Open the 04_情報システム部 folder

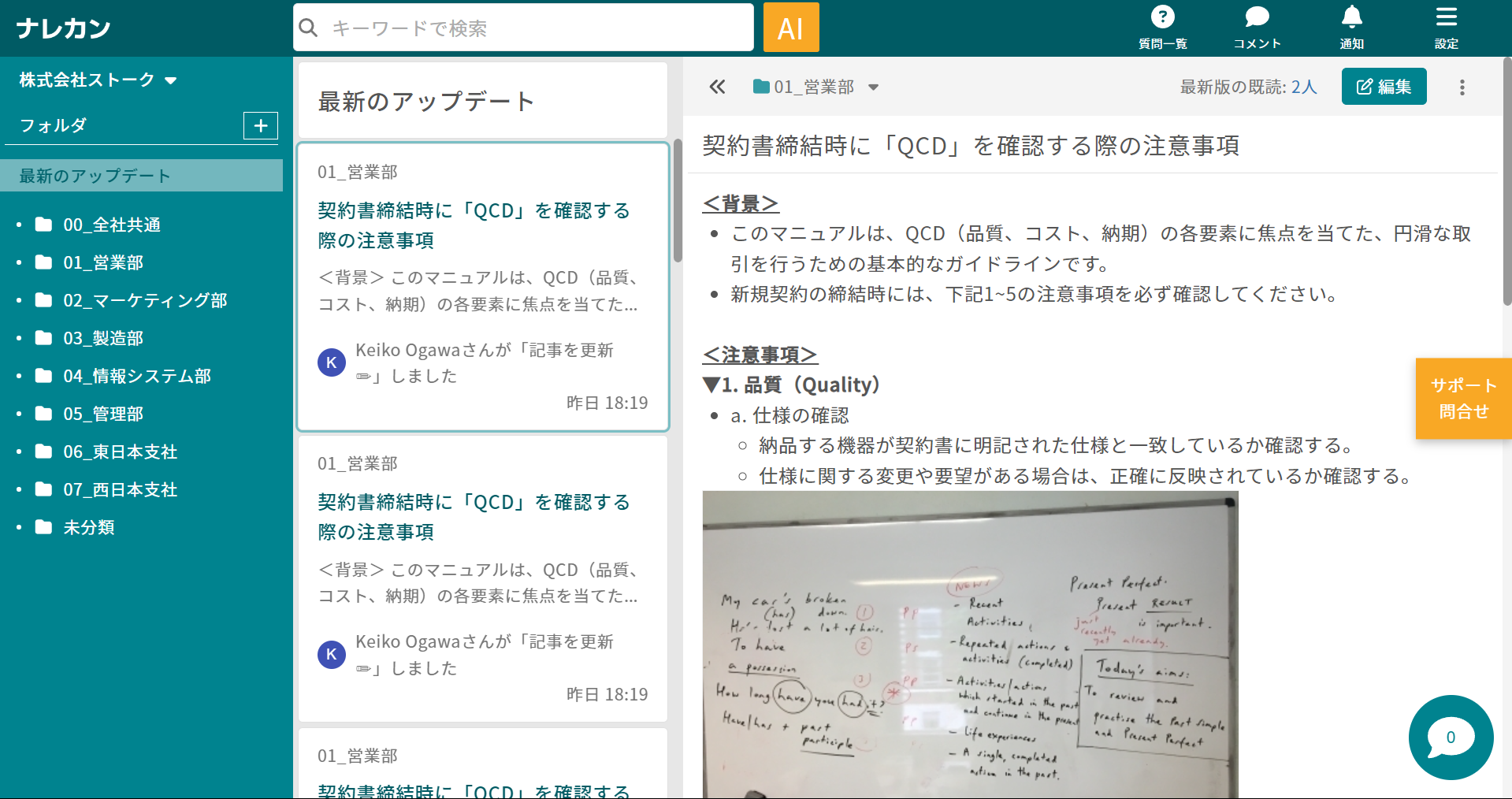(137, 376)
